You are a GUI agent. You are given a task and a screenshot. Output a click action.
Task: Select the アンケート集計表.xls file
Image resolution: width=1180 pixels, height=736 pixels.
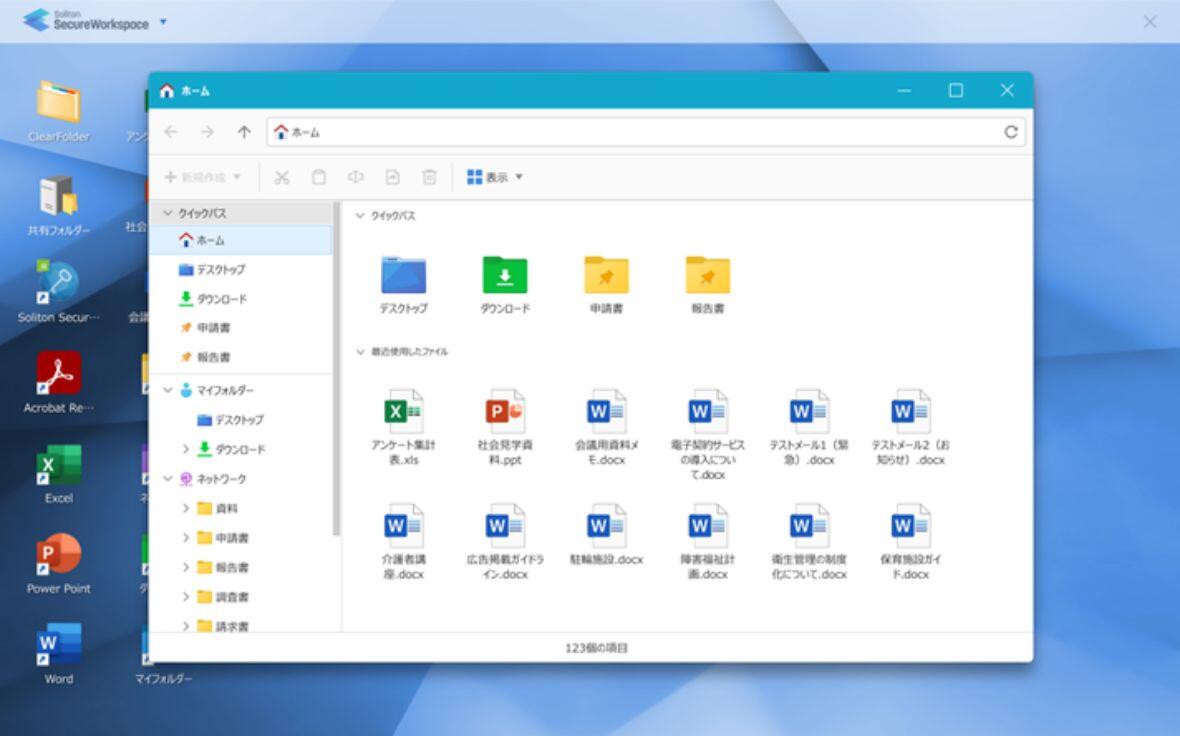(x=403, y=427)
